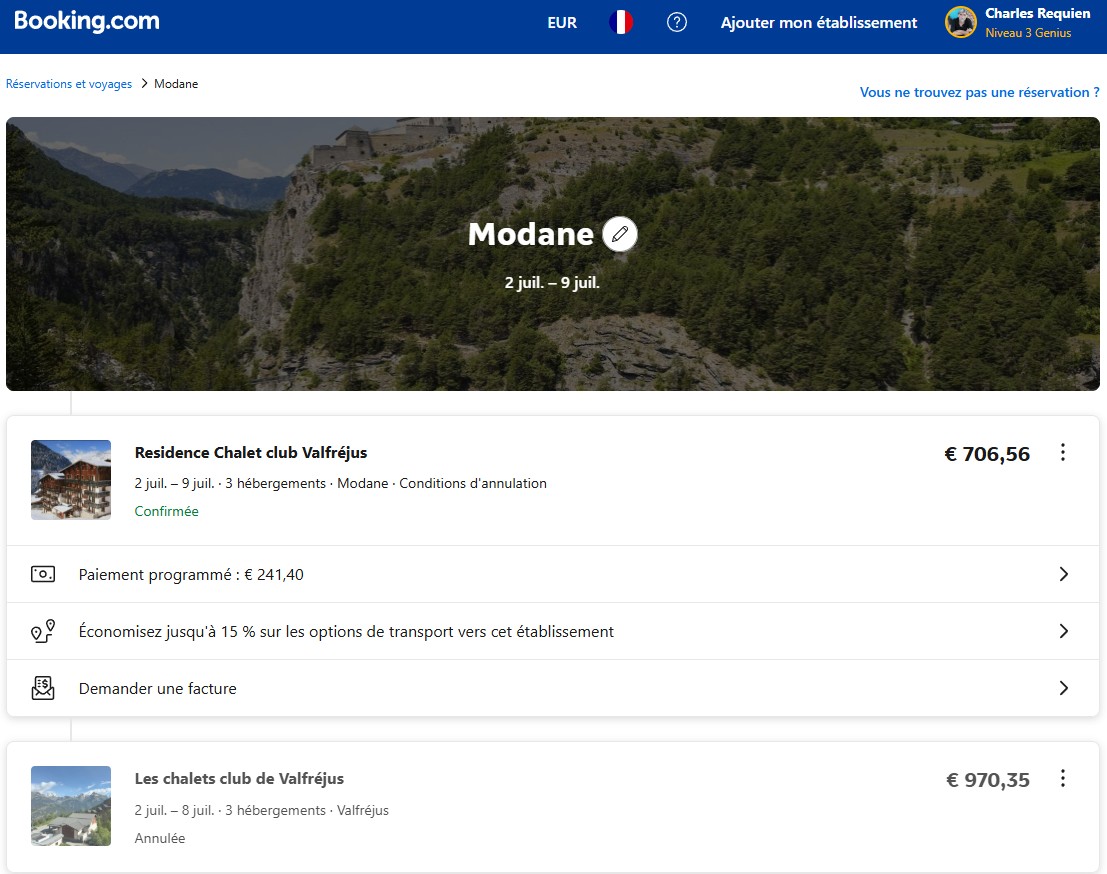1107x874 pixels.
Task: Click Vous ne trouvez pas une réservation link
Action: (979, 92)
